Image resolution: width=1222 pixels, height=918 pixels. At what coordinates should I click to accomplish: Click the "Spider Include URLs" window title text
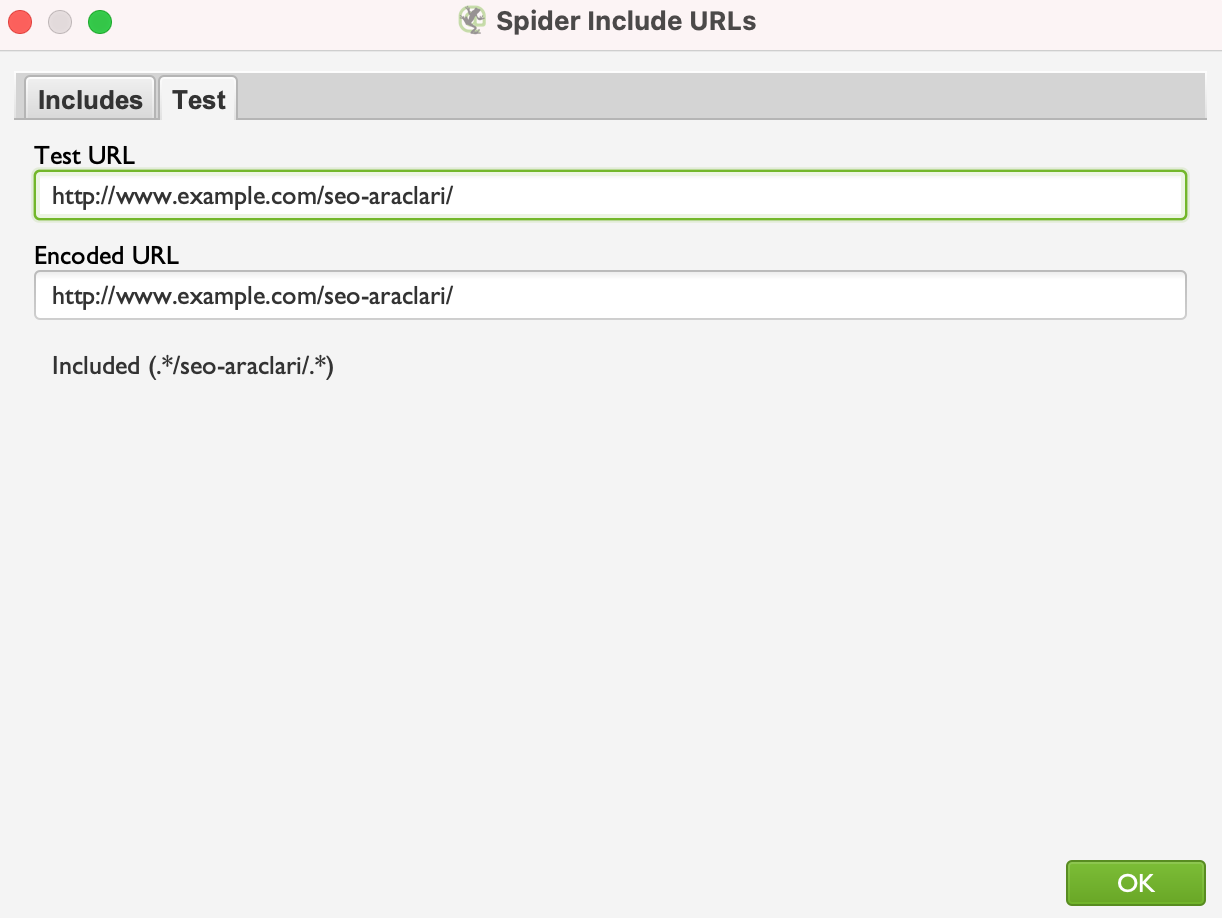(x=626, y=21)
